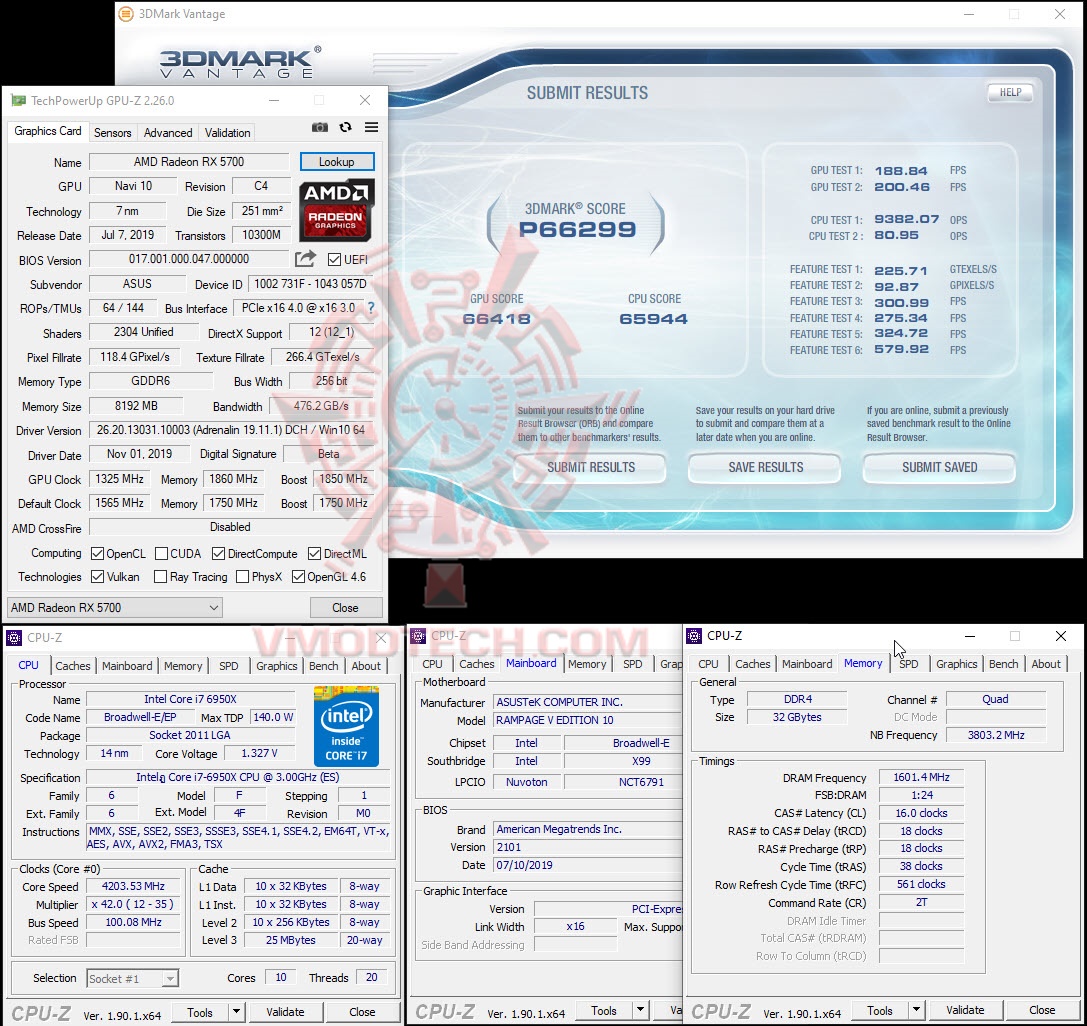Click the AMD Radeon Graphics logo
This screenshot has width=1087, height=1026.
tap(337, 211)
